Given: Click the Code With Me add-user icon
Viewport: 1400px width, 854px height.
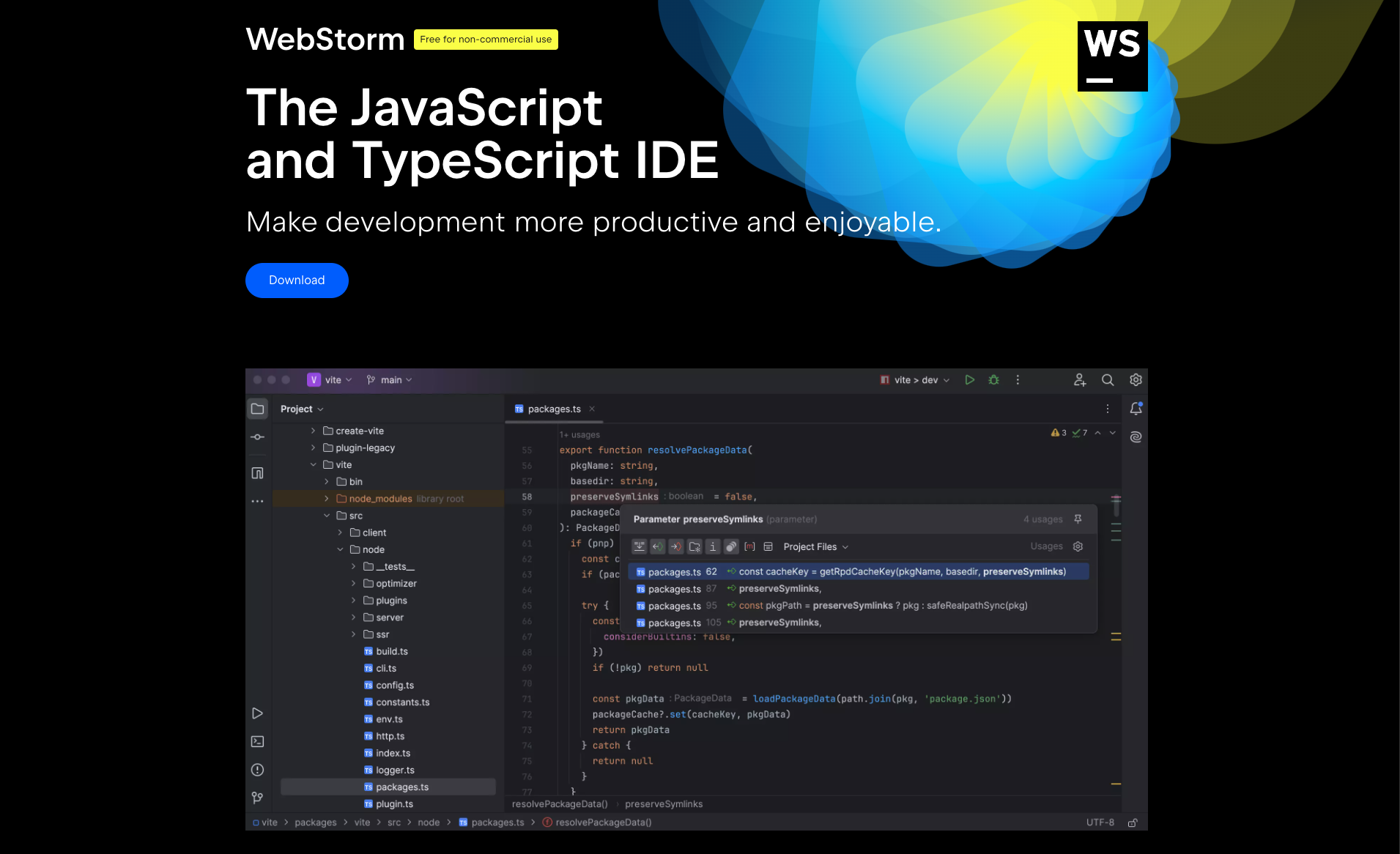Looking at the screenshot, I should point(1080,380).
